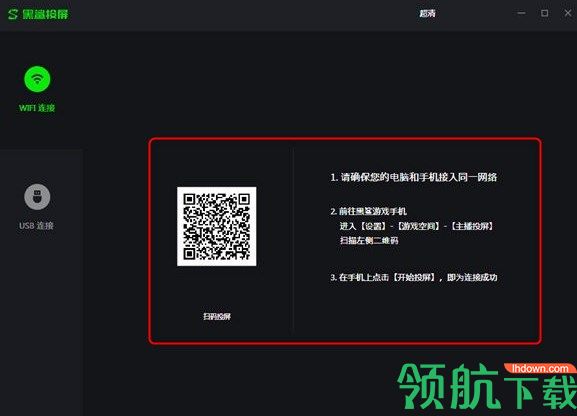Open the 超清 quality setting in title bar
Image resolution: width=577 pixels, height=416 pixels.
pyautogui.click(x=427, y=14)
